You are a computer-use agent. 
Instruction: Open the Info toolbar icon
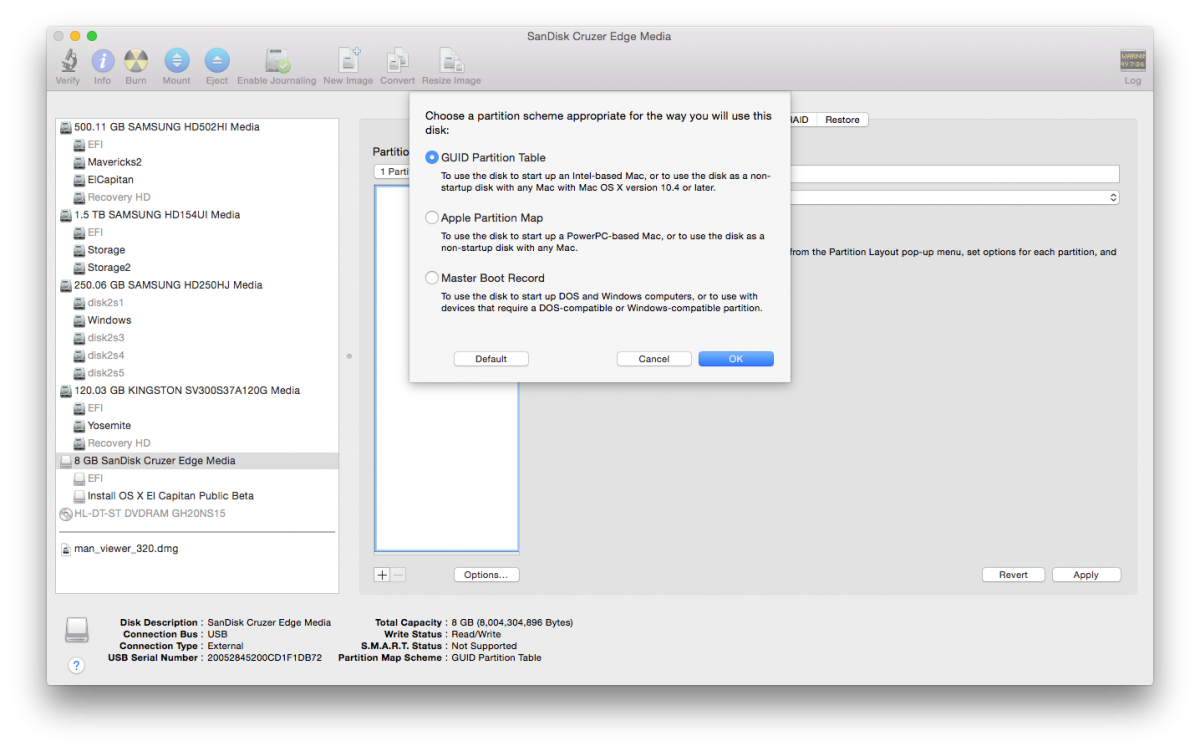[x=102, y=61]
